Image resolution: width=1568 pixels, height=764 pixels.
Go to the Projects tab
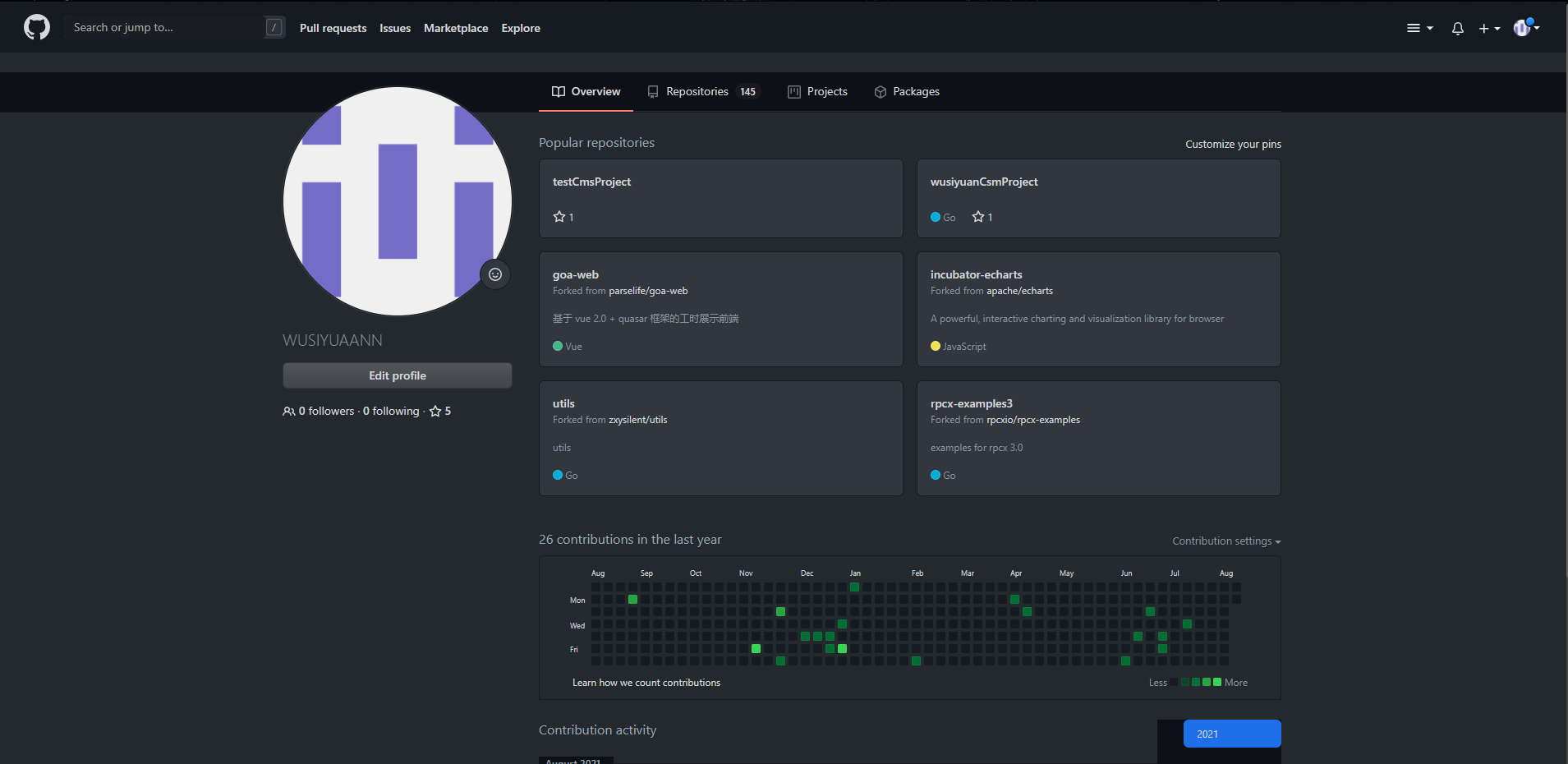click(817, 91)
